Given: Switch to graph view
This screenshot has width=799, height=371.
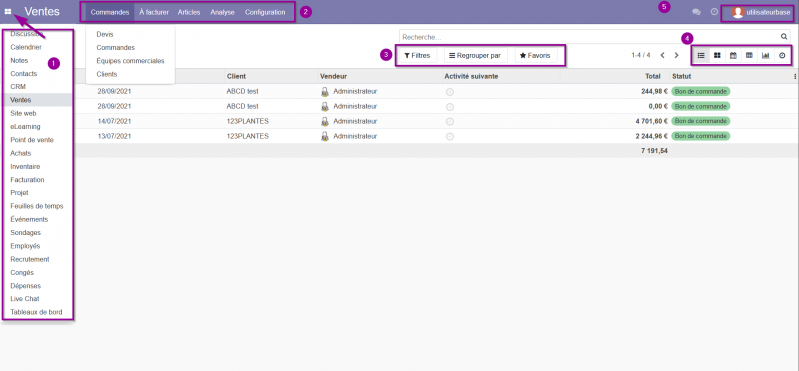Looking at the screenshot, I should coord(765,55).
